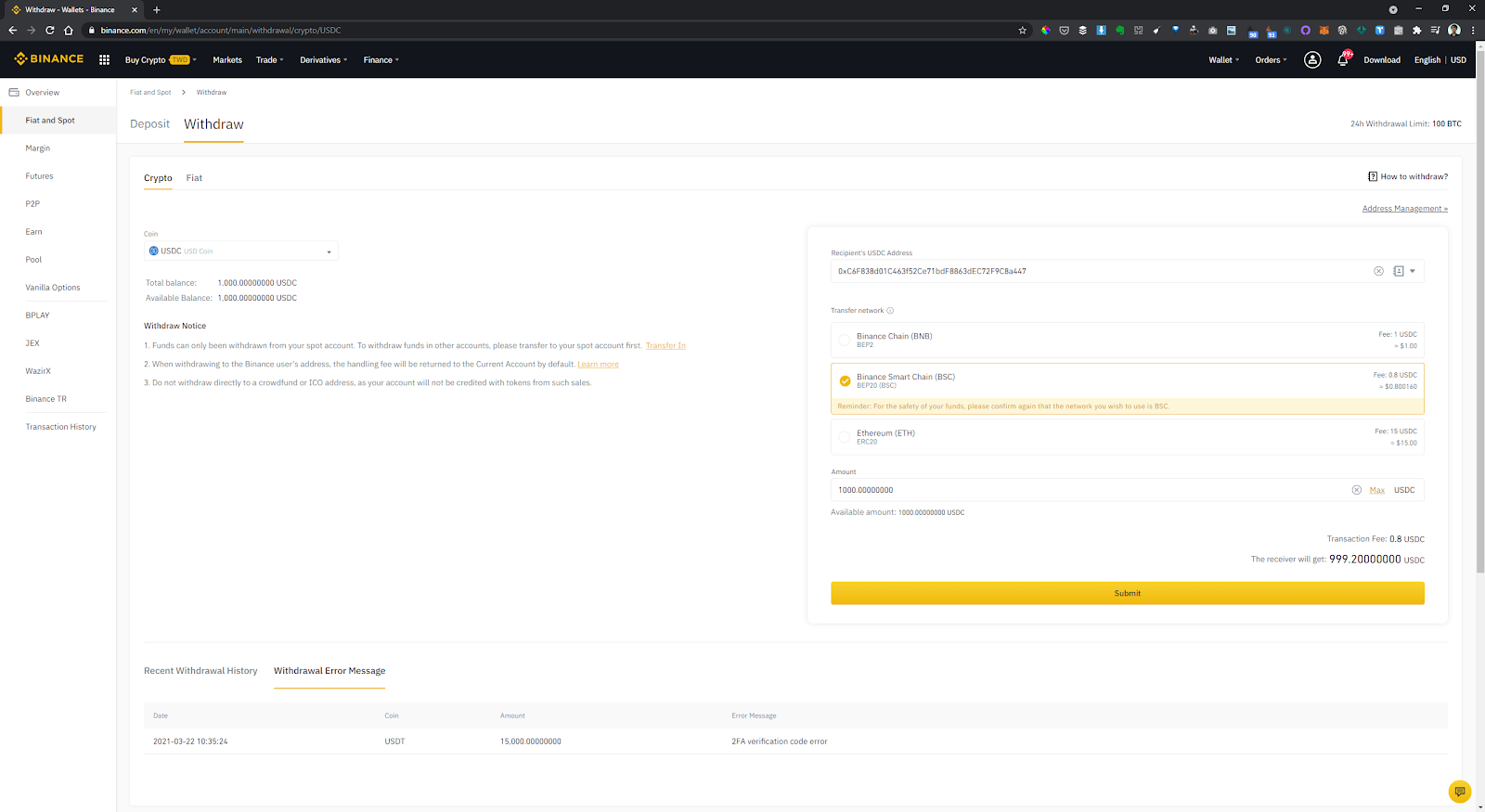1485x812 pixels.
Task: Open the Address Management link
Action: tap(1404, 208)
